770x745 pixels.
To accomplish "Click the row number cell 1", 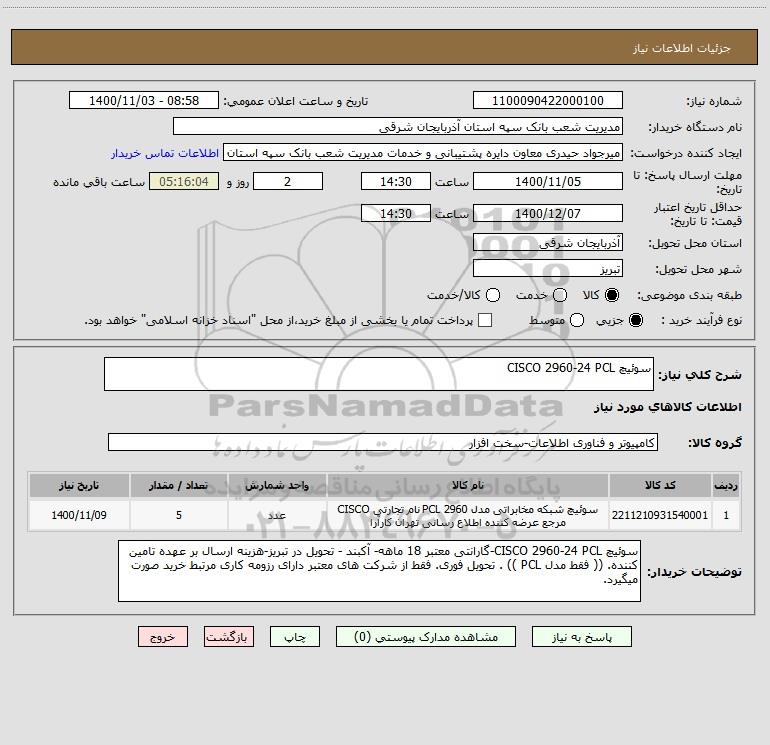I will (x=726, y=515).
